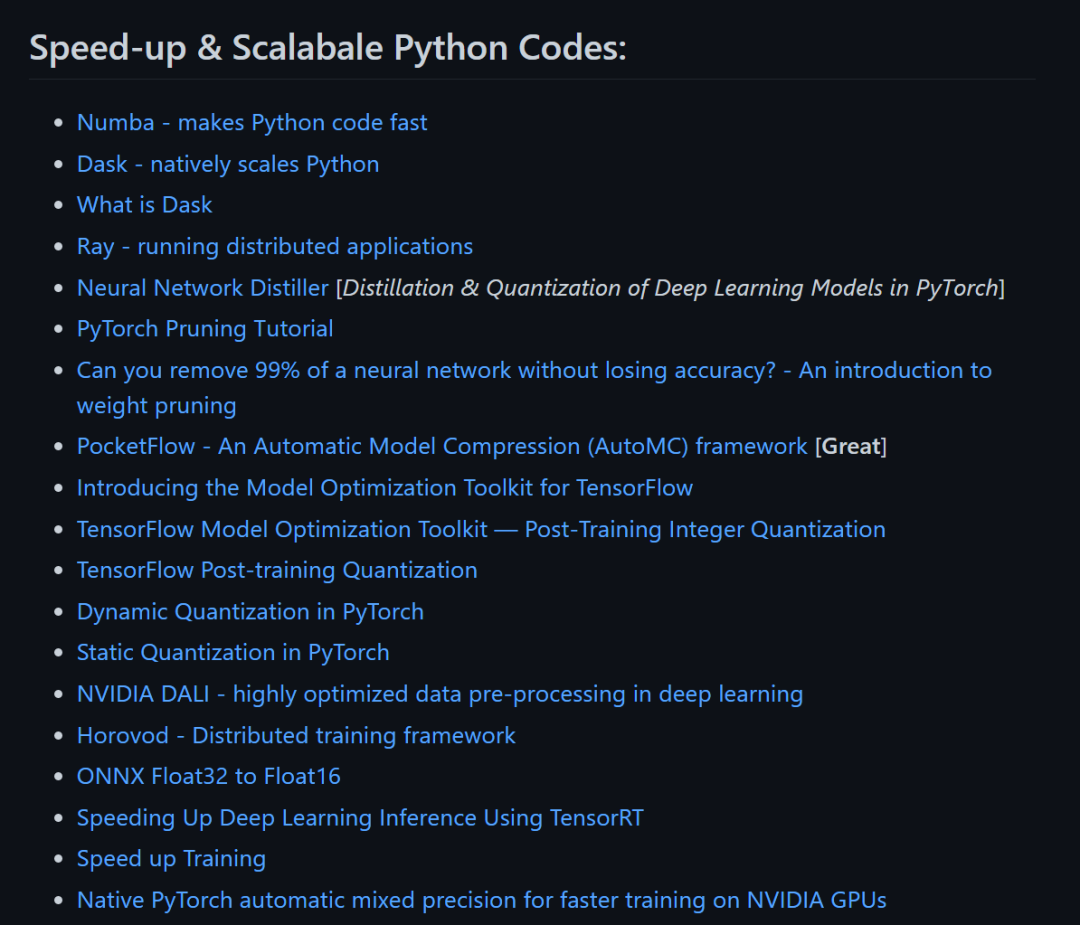Viewport: 1080px width, 925px height.
Task: Visit the NVIDIA DALI data pre-processing link
Action: (439, 694)
